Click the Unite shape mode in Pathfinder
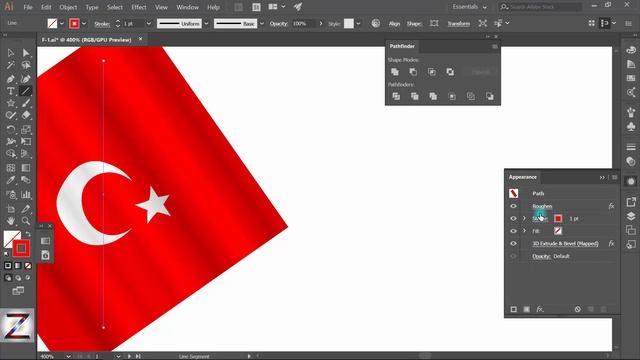 395,72
